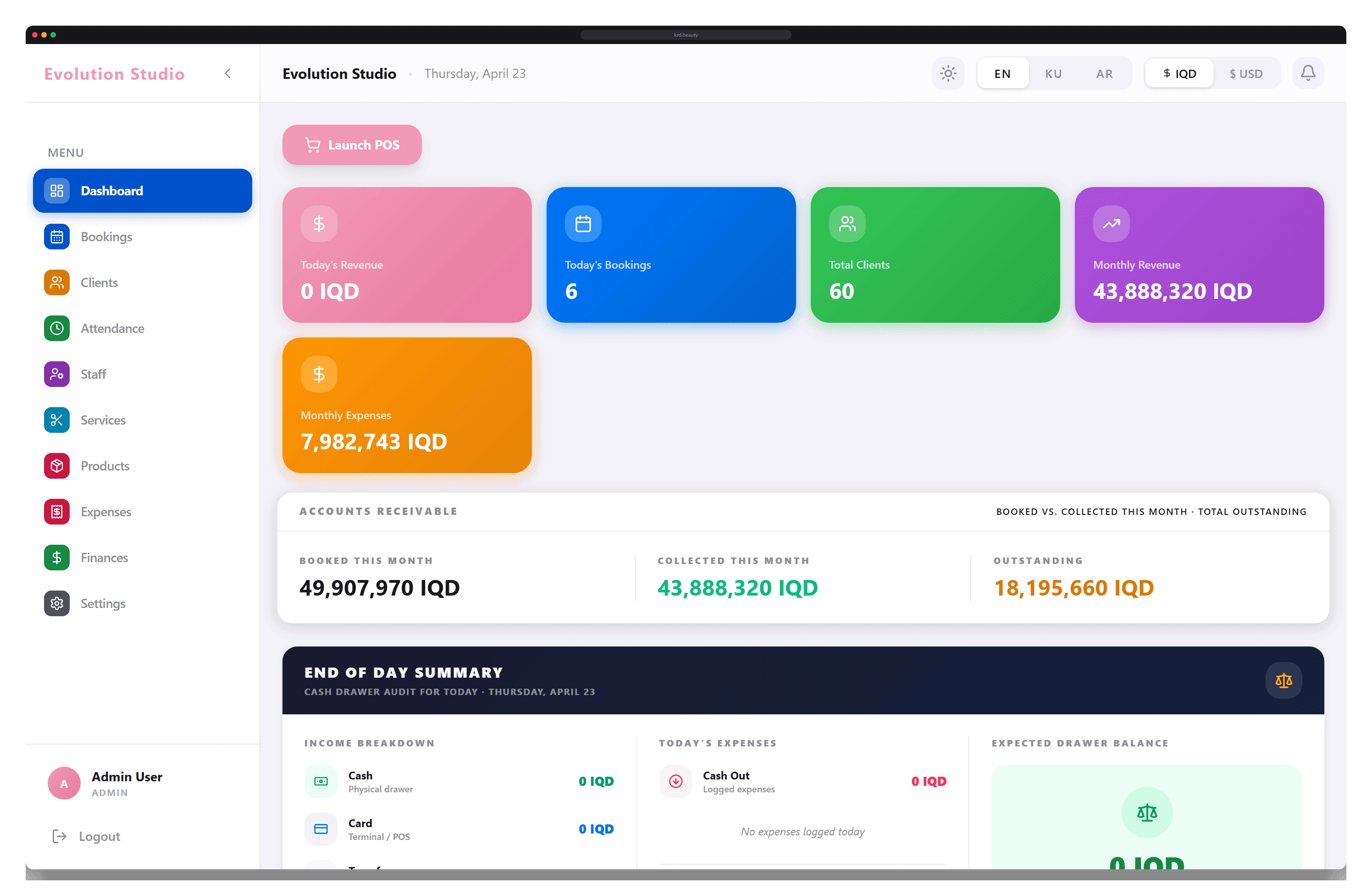Collapse the sidebar with the chevron
The height and width of the screenshot is (895, 1372).
click(227, 73)
